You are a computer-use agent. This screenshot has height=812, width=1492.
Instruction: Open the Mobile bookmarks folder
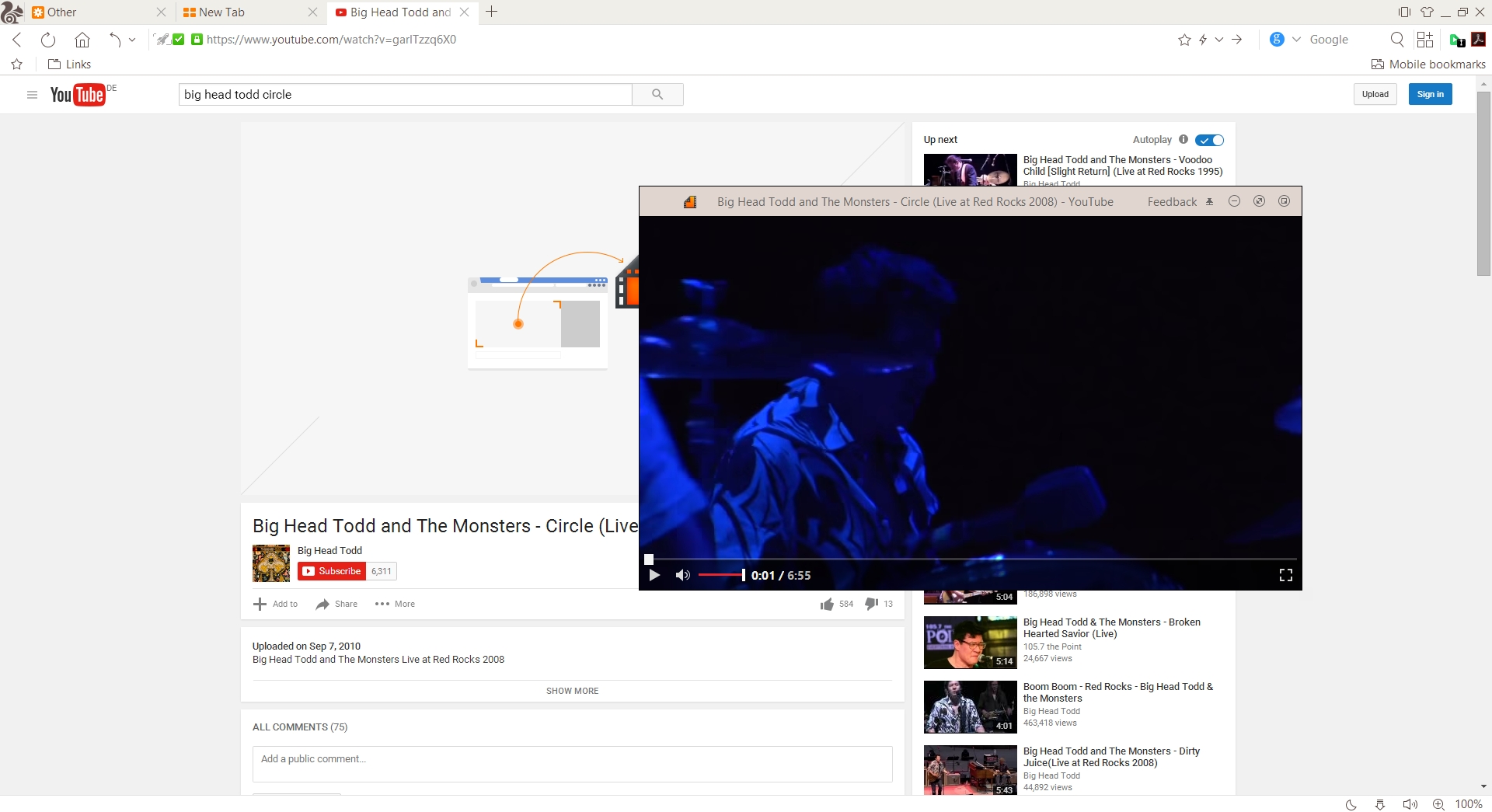1428,64
